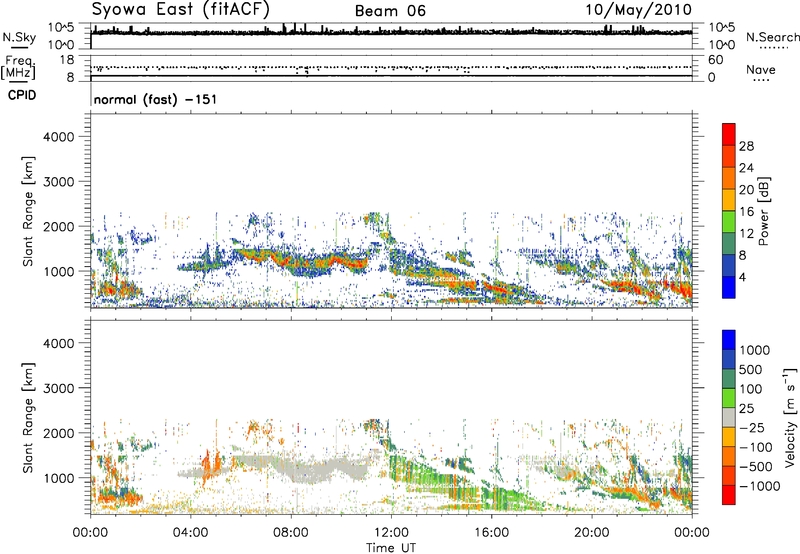Screen dimensions: 800x554
Task: Pick the light green segment of Velocity color bar
Action: [x=729, y=398]
